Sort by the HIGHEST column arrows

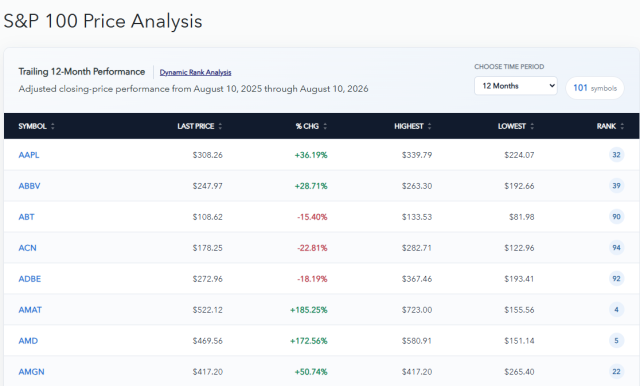429,126
